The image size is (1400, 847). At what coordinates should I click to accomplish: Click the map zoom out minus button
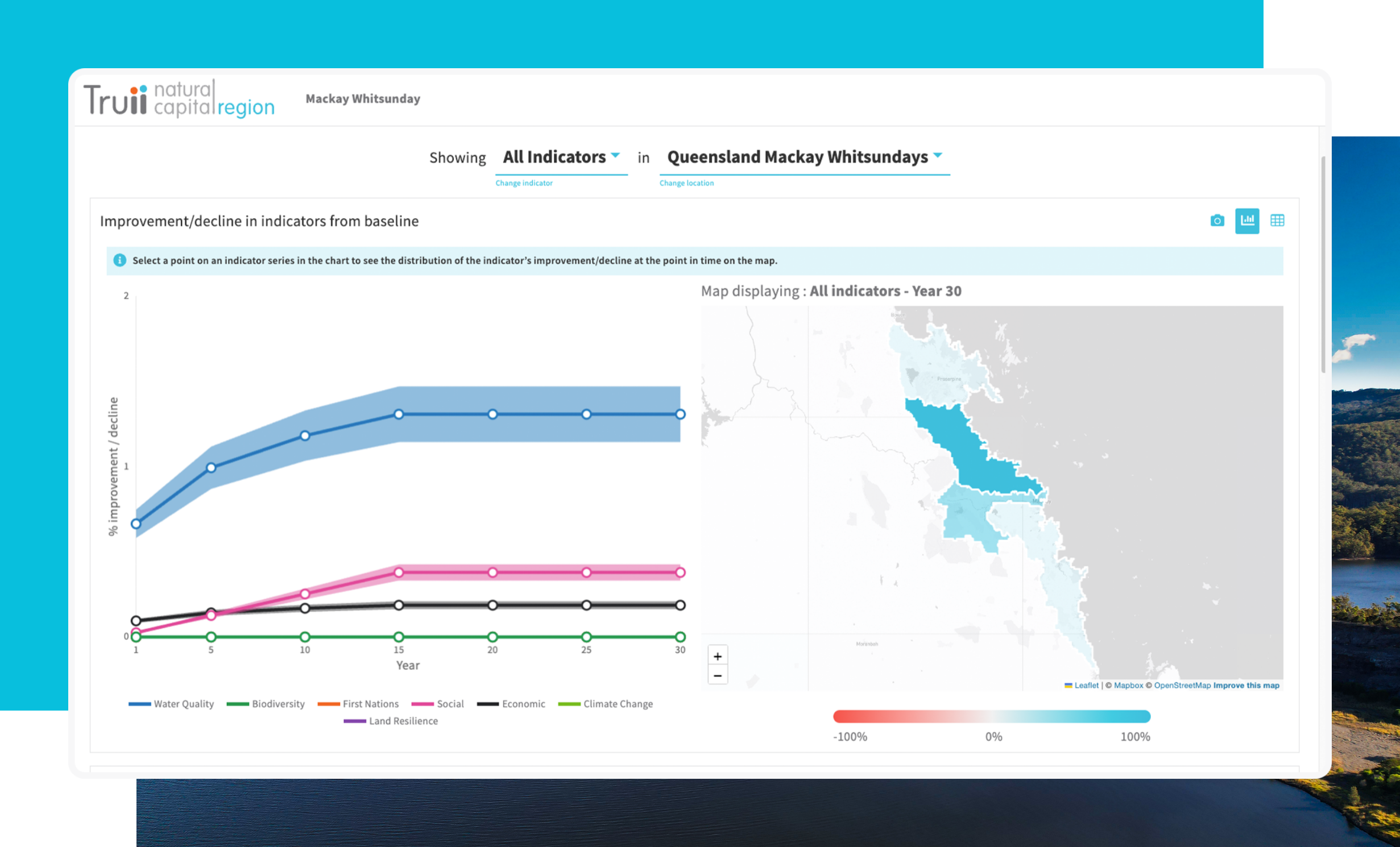click(718, 675)
